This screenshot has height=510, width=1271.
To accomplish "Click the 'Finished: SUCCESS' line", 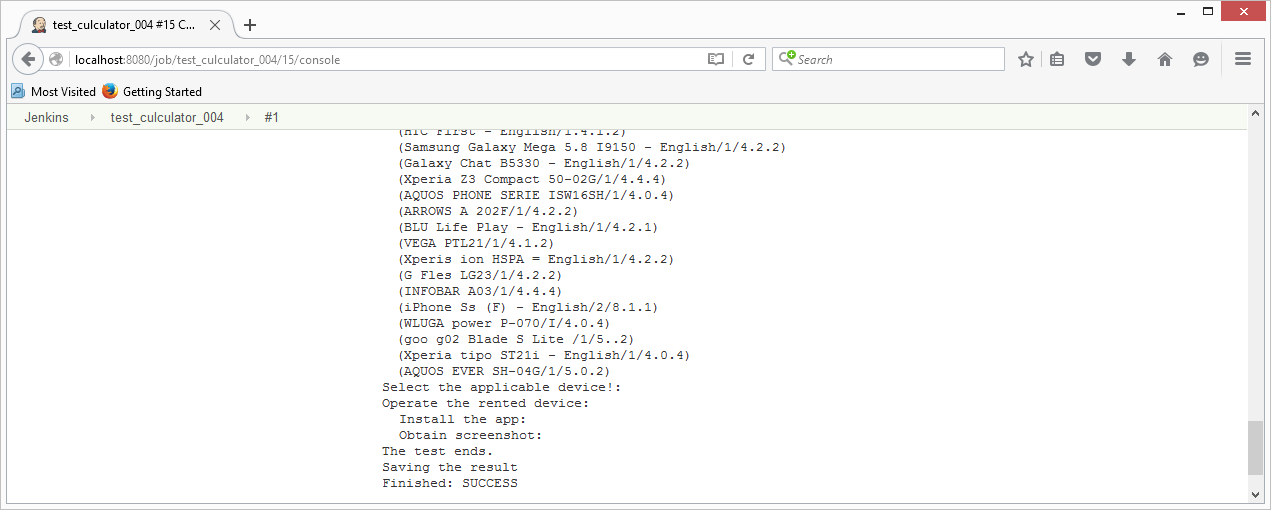I will (450, 483).
